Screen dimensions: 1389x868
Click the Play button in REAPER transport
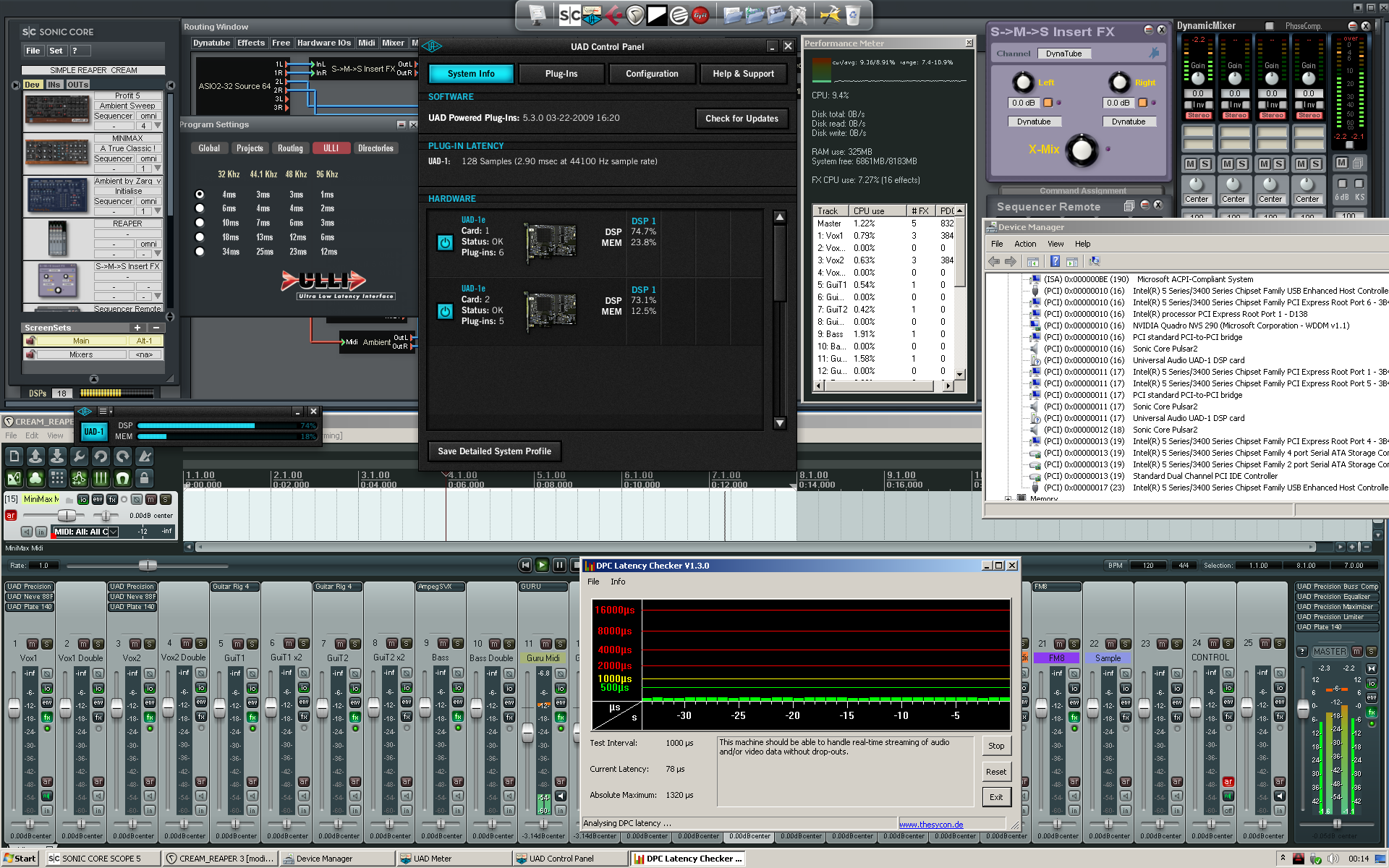[x=542, y=565]
